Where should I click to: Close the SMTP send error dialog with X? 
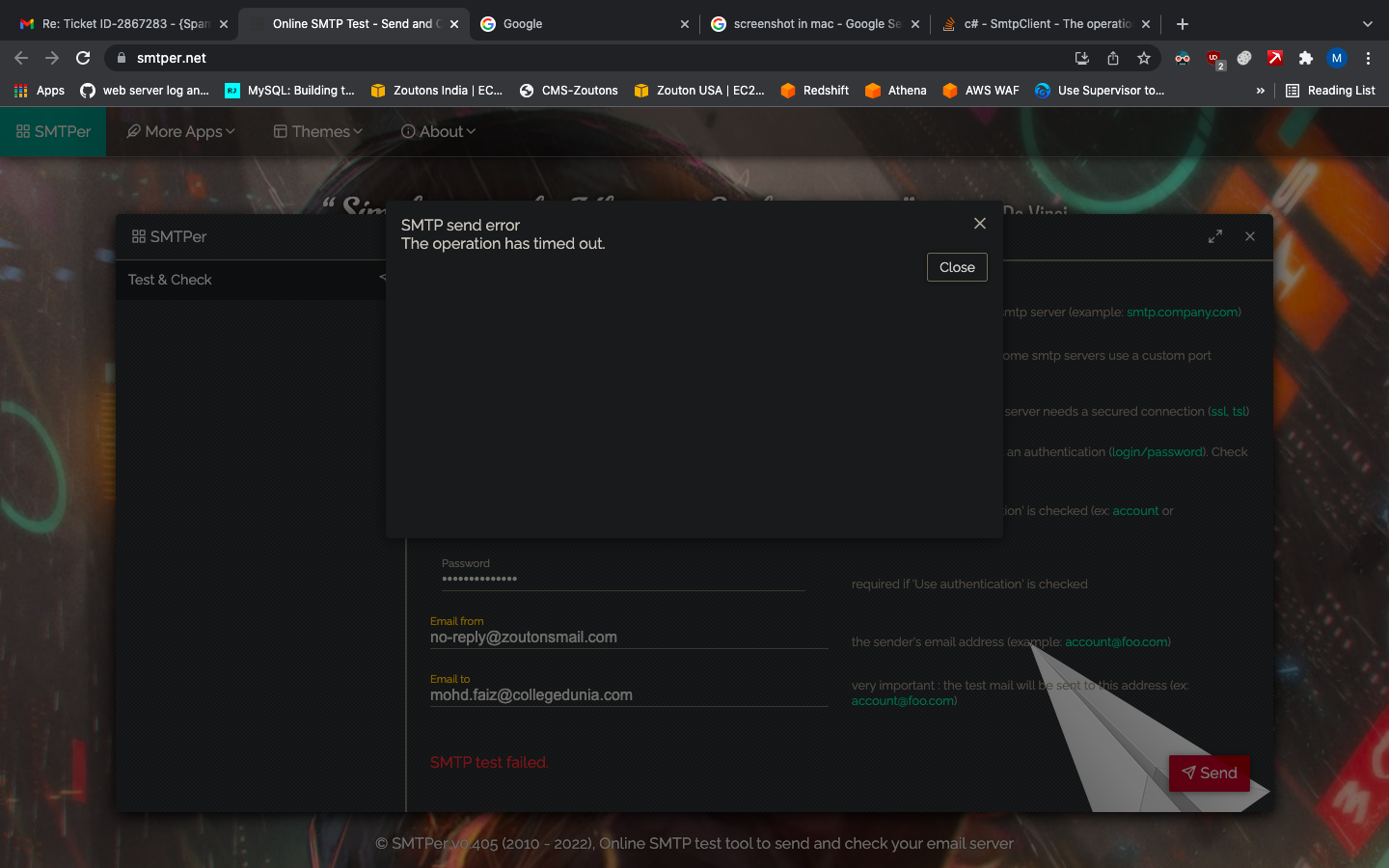click(x=979, y=224)
